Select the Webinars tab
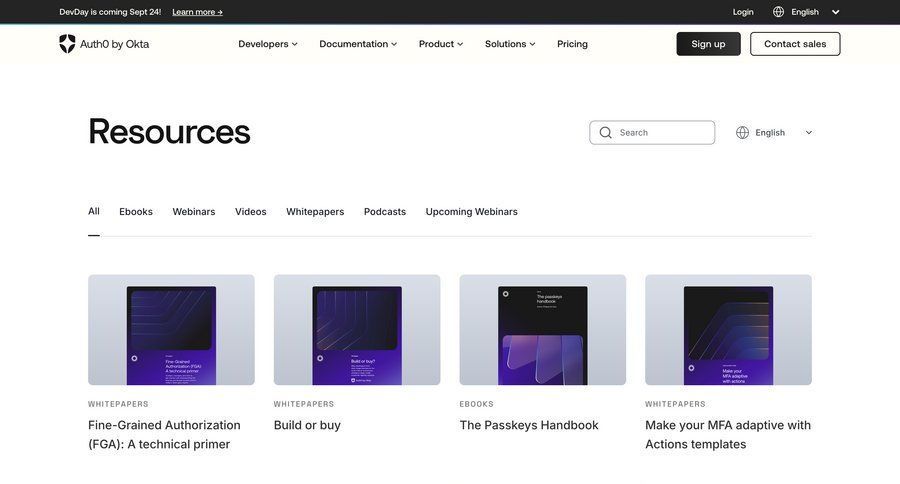 (193, 212)
